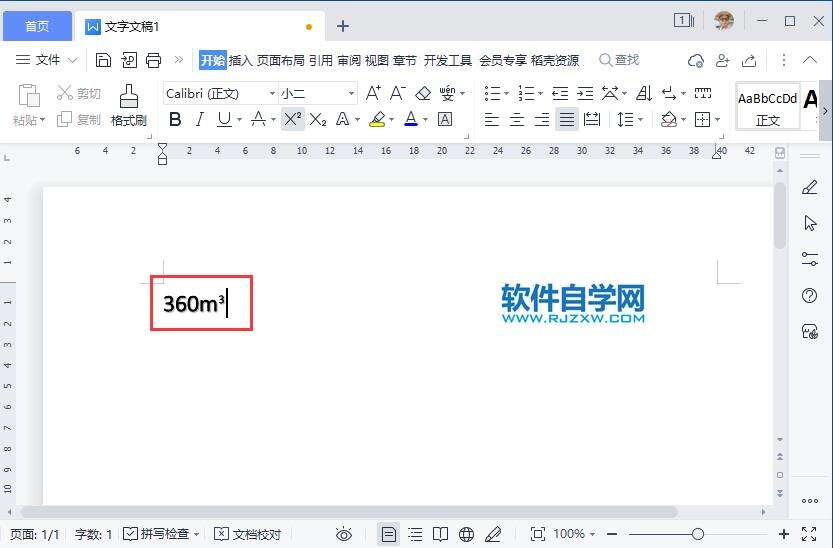Viewport: 833px width, 548px height.
Task: Expand the 文件 menu arrow
Action: click(73, 60)
